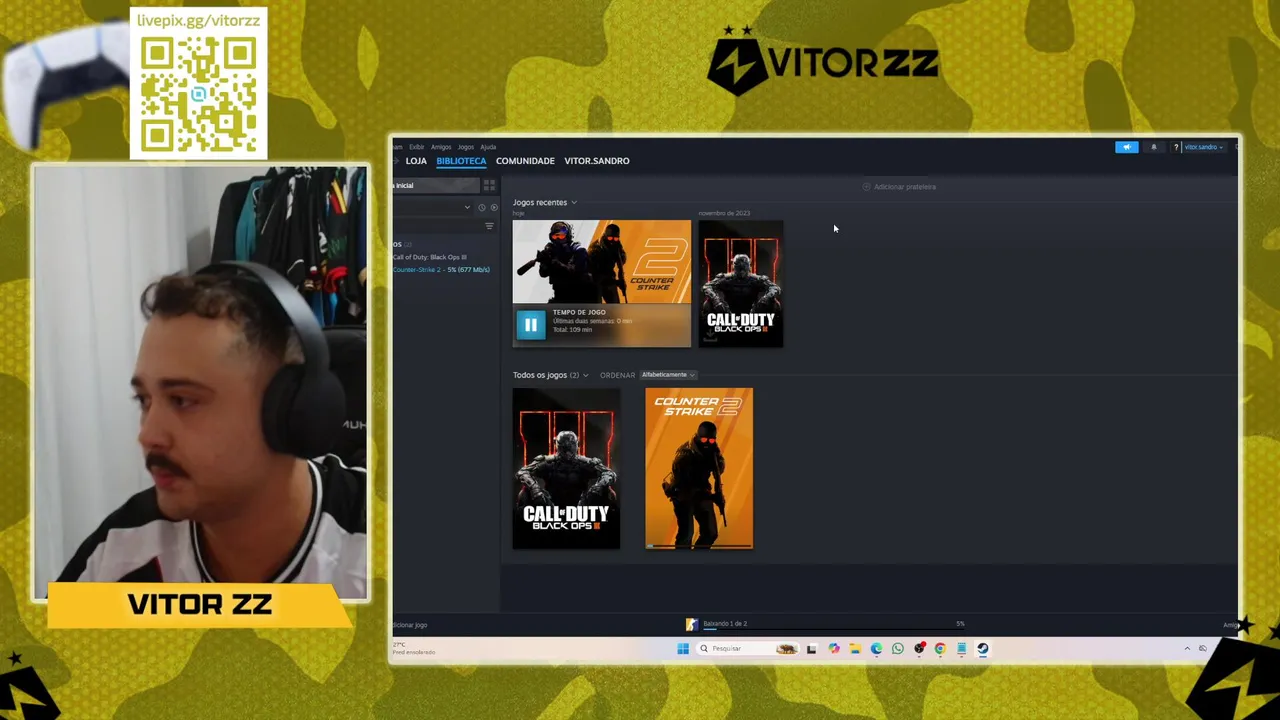Toggle recent activity clock filter icon
Viewport: 1280px width, 720px height.
(482, 208)
